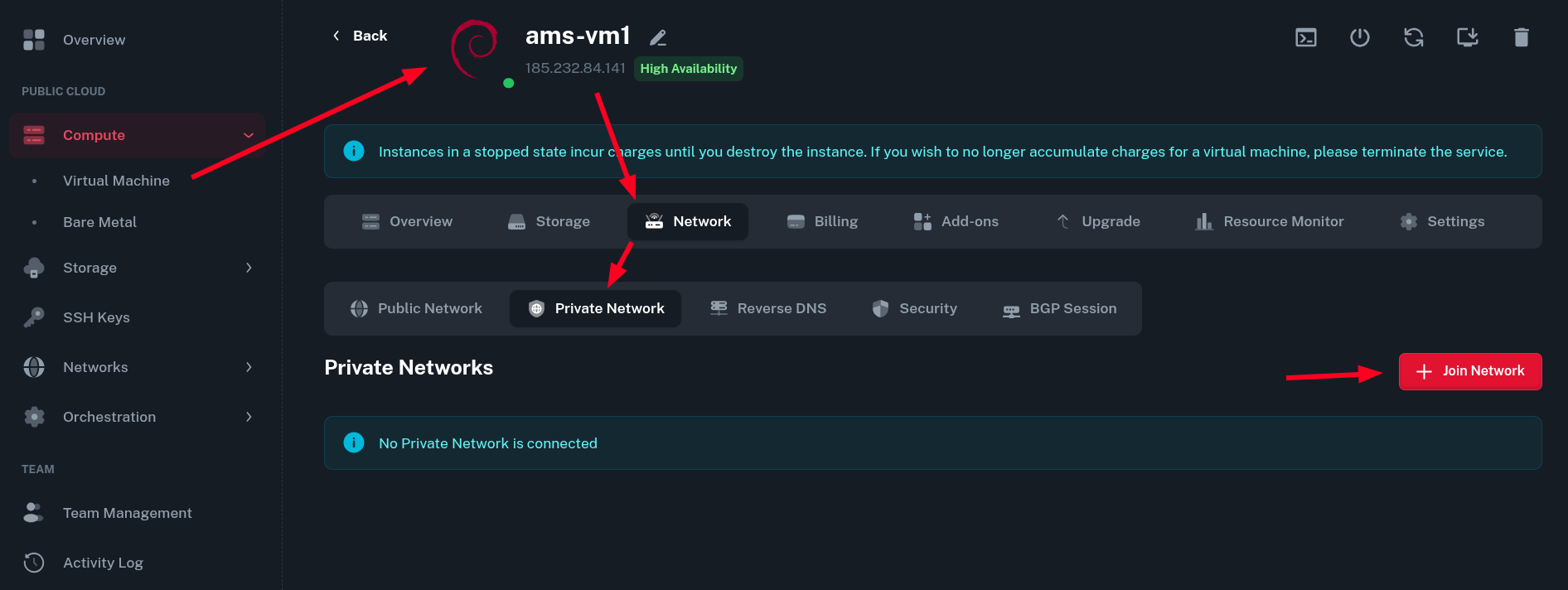
Task: Click the power button icon
Action: coord(1360,37)
